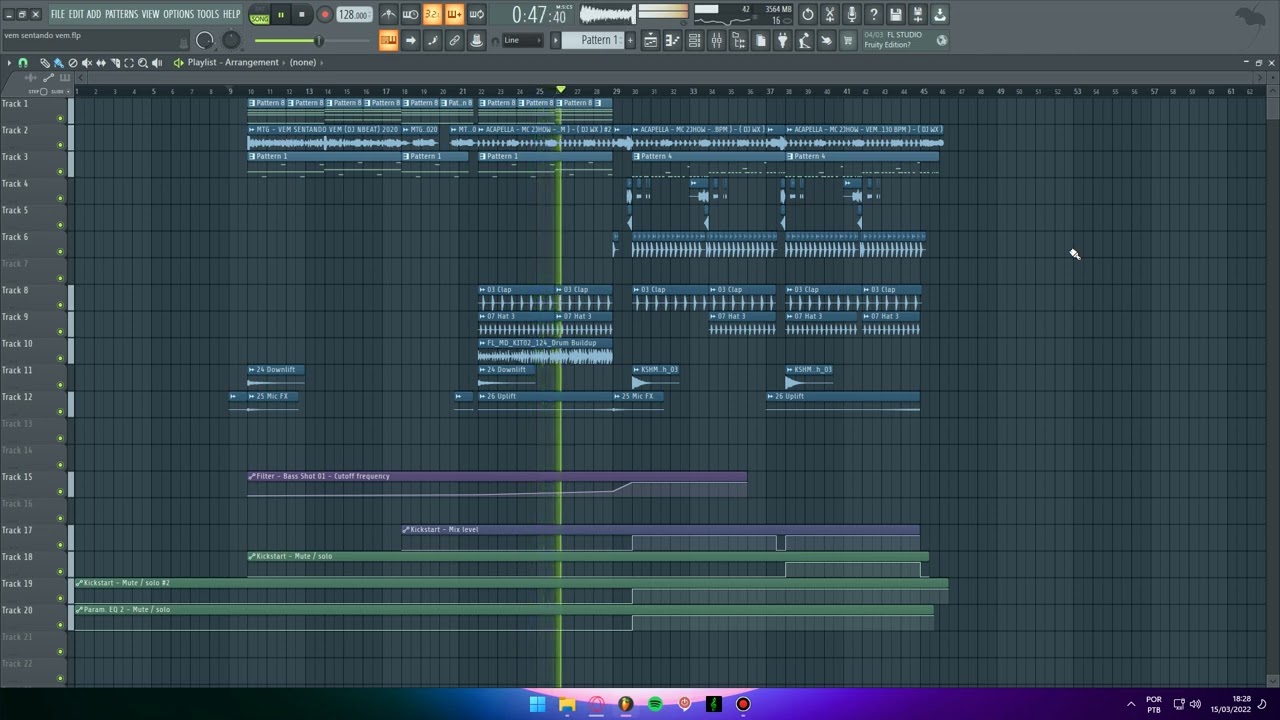Open the EDIT menu

76,14
